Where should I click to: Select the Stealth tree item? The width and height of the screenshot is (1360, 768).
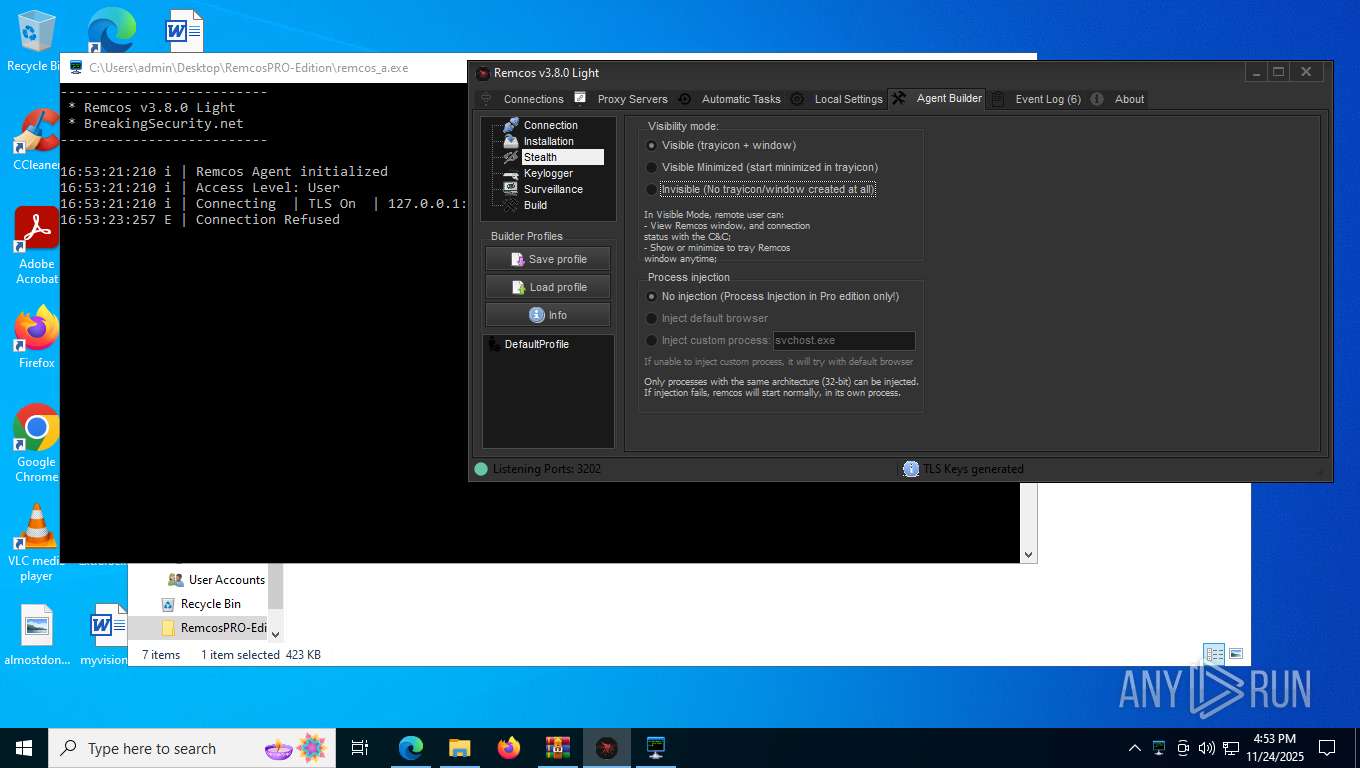[562, 157]
